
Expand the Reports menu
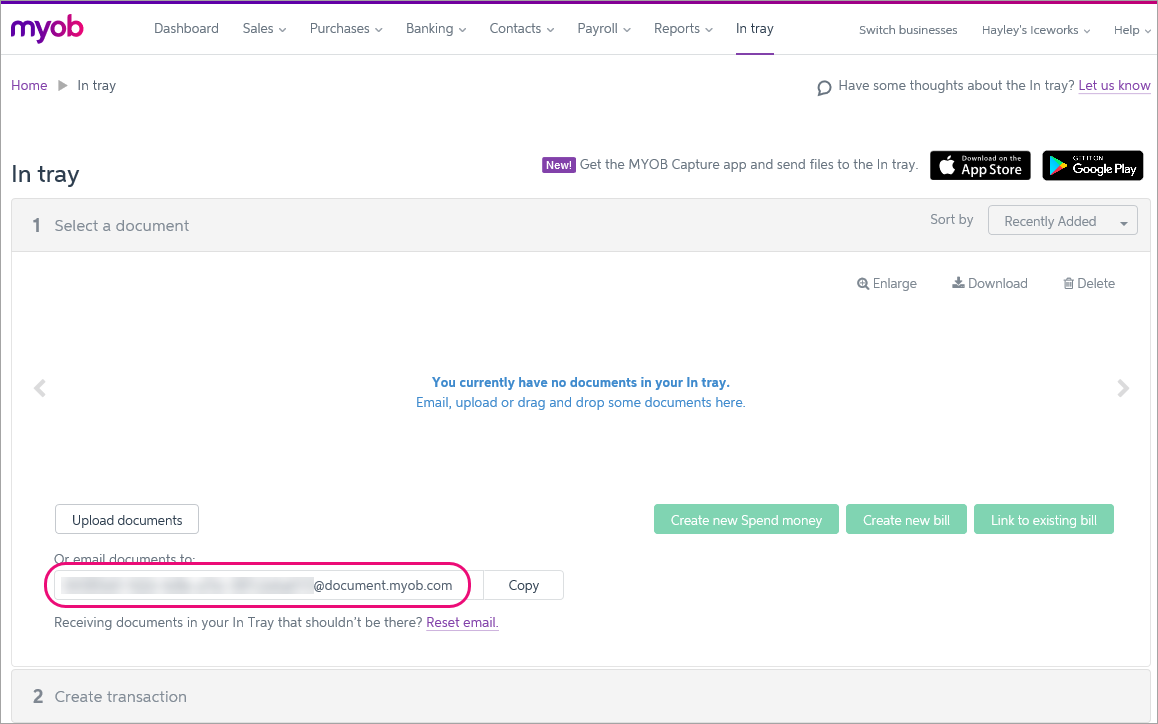[x=683, y=29]
